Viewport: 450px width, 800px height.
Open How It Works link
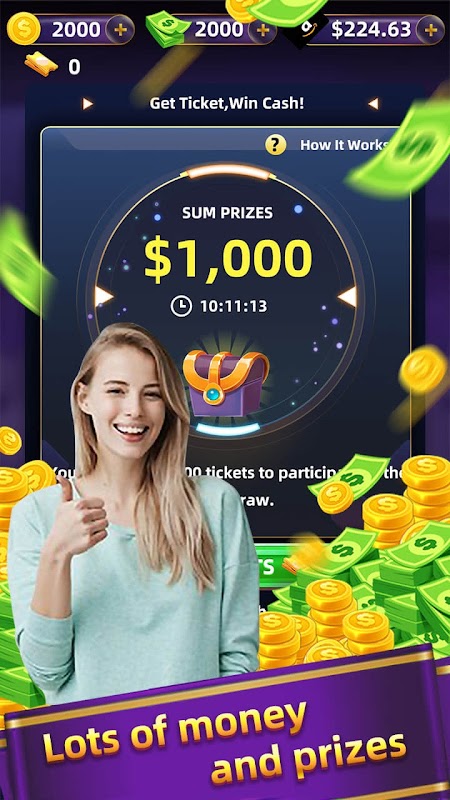coord(345,145)
